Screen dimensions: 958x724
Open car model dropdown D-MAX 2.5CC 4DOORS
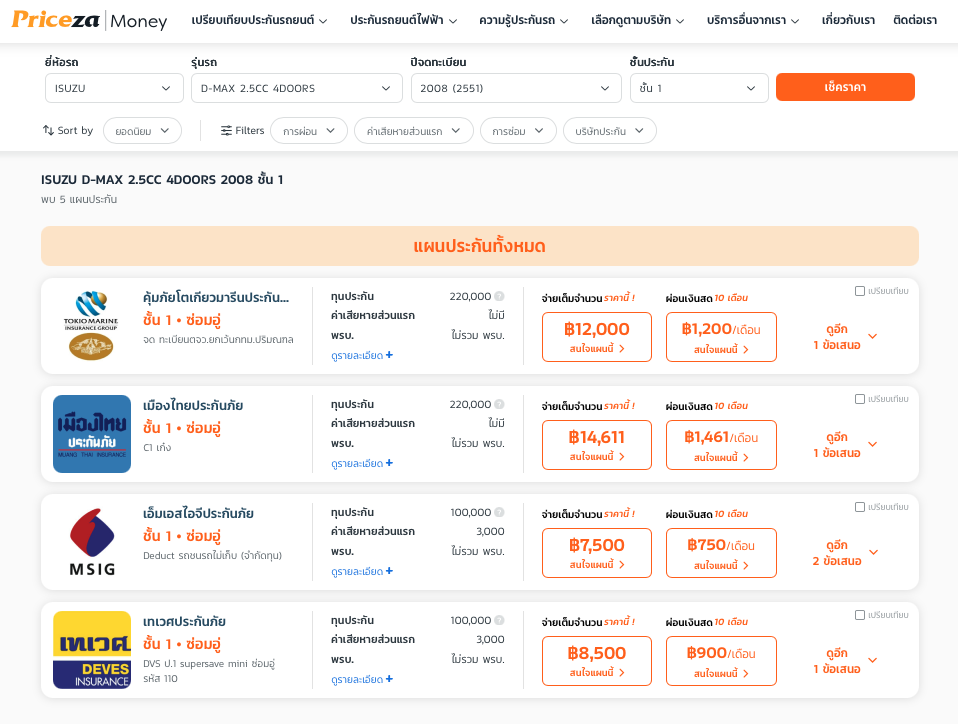[296, 88]
